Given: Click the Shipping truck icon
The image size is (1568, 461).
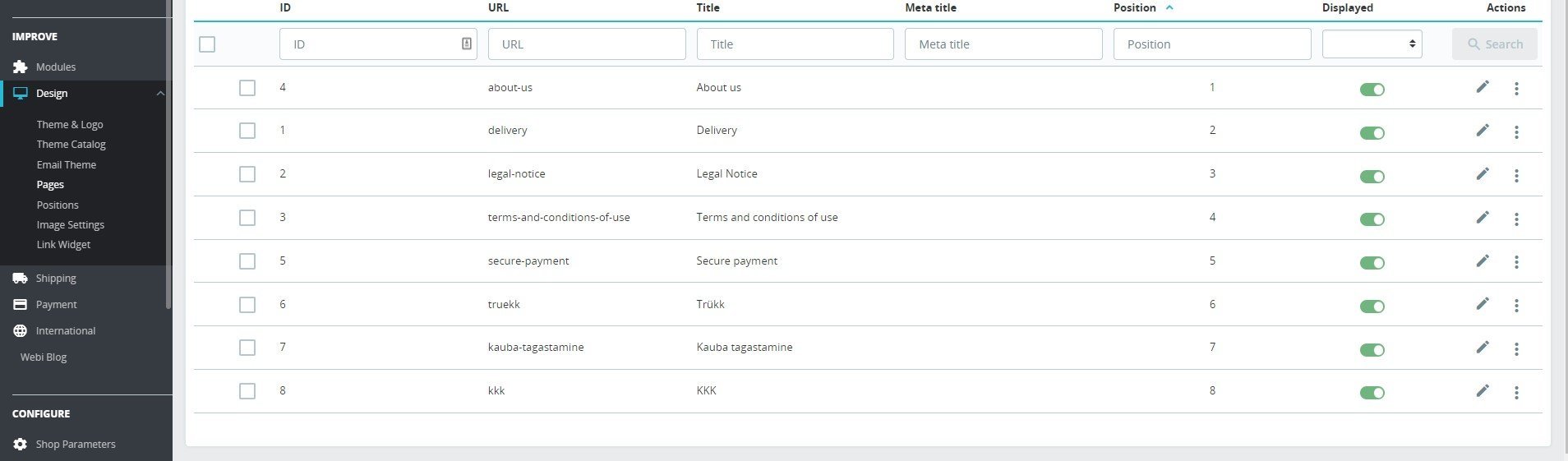Looking at the screenshot, I should (21, 279).
